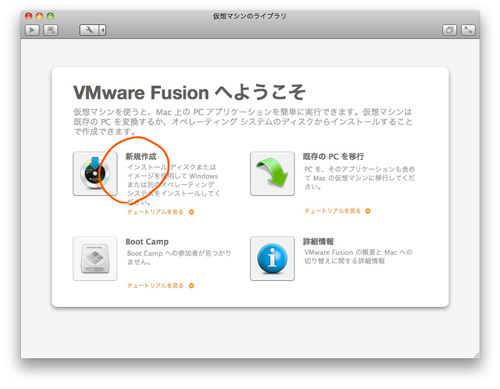
Task: Click the VMware Fusion の概要 description text
Action: 358,256
